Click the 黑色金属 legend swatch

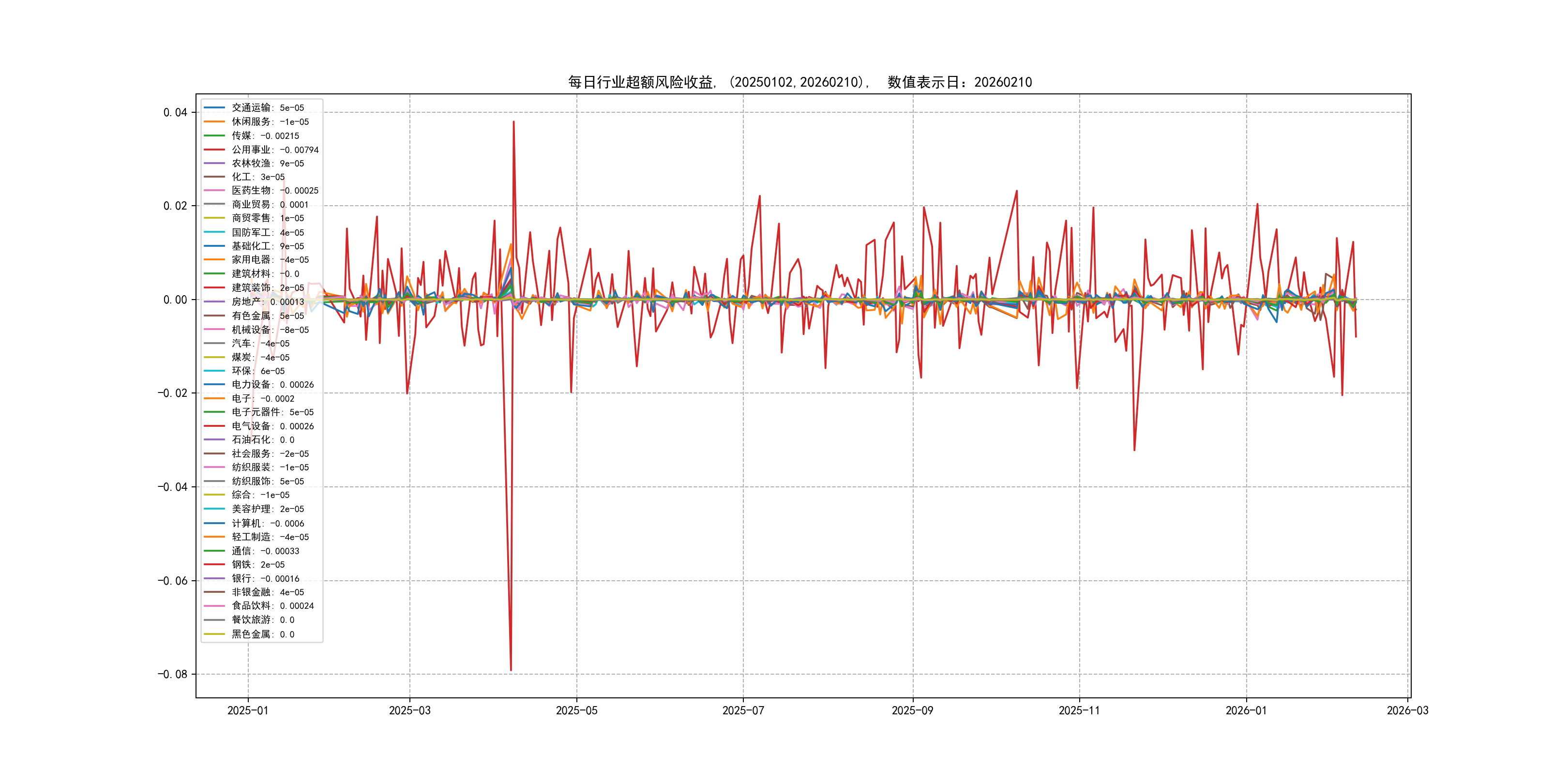pos(214,634)
